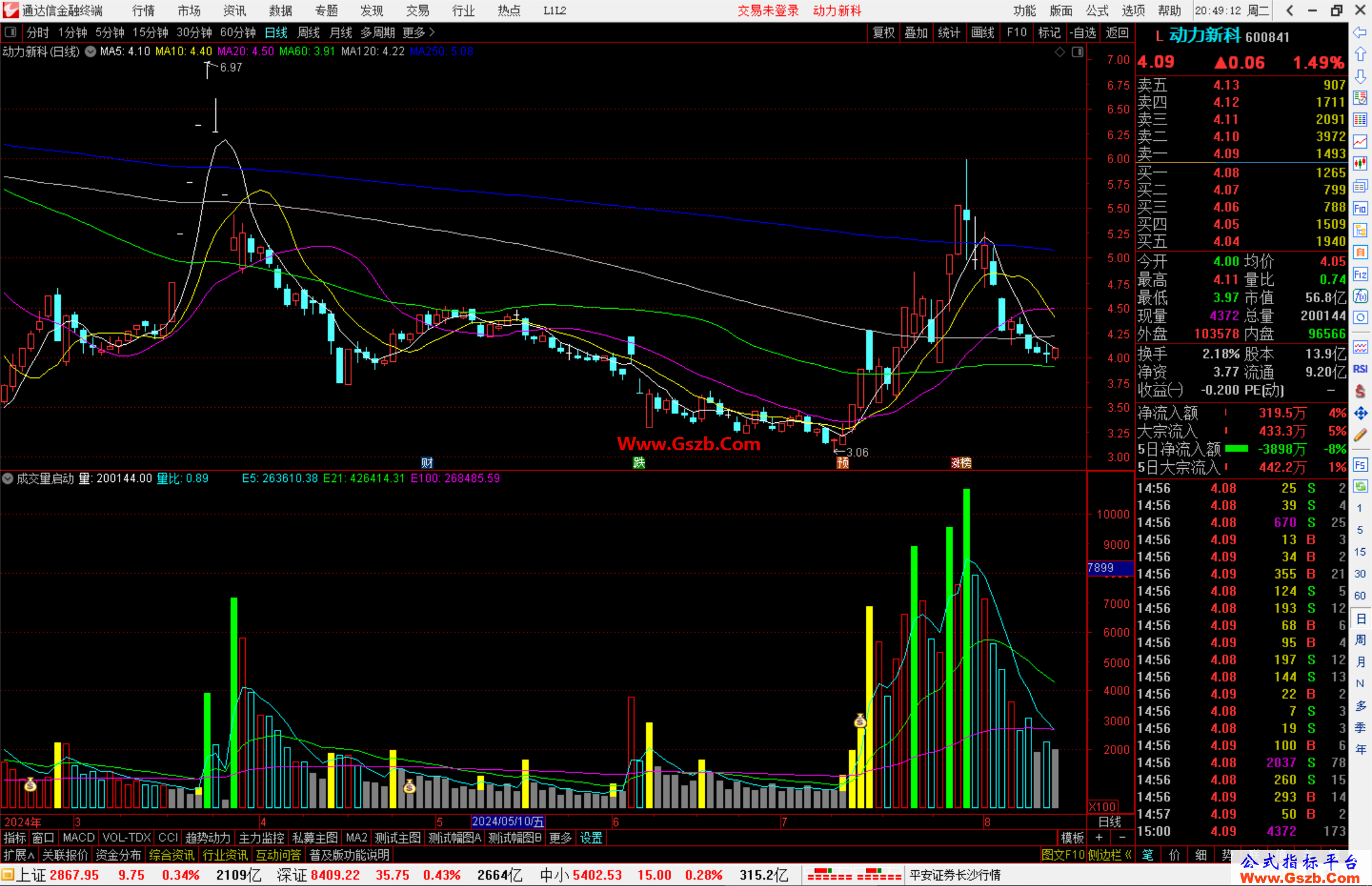Click the up arrow icon in right sidebar
Screen dimensions: 1372x886
click(1360, 55)
